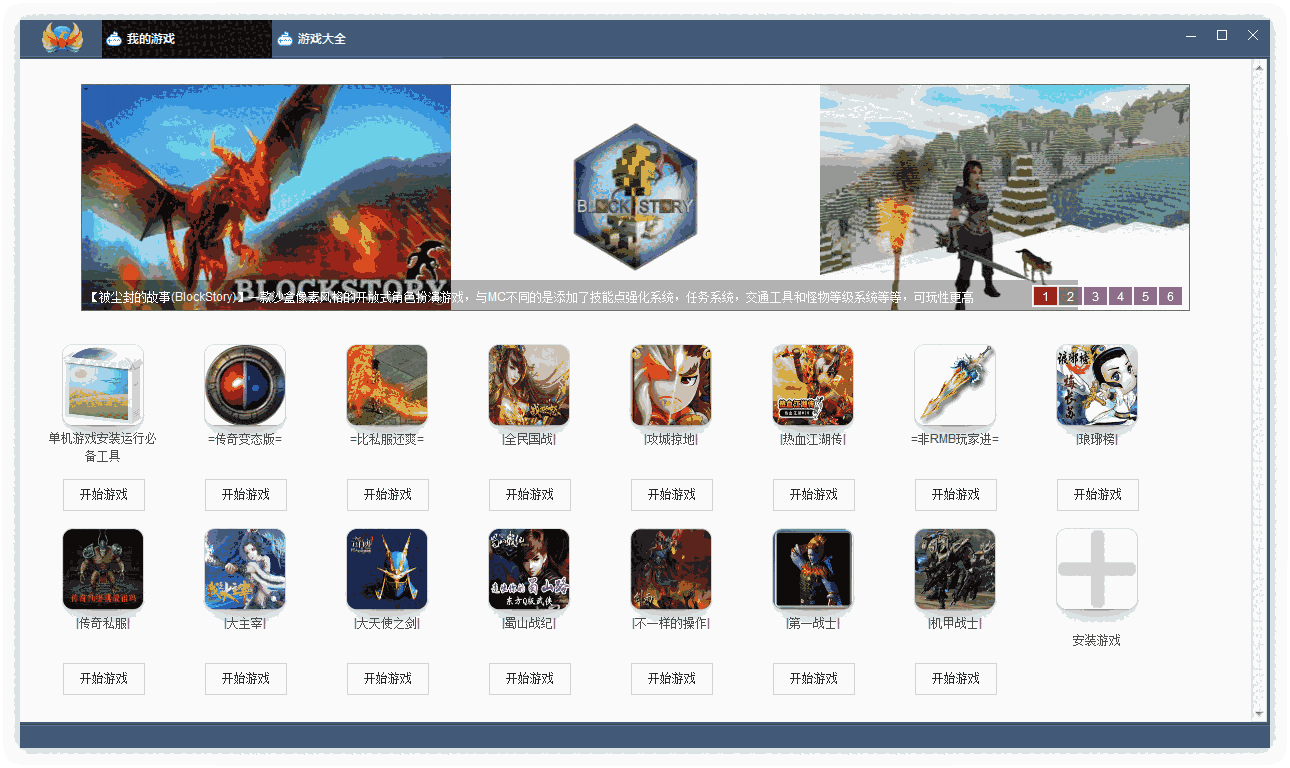Select the 不一样的操作 game icon
Screen dimensions: 1290x768
click(x=671, y=570)
